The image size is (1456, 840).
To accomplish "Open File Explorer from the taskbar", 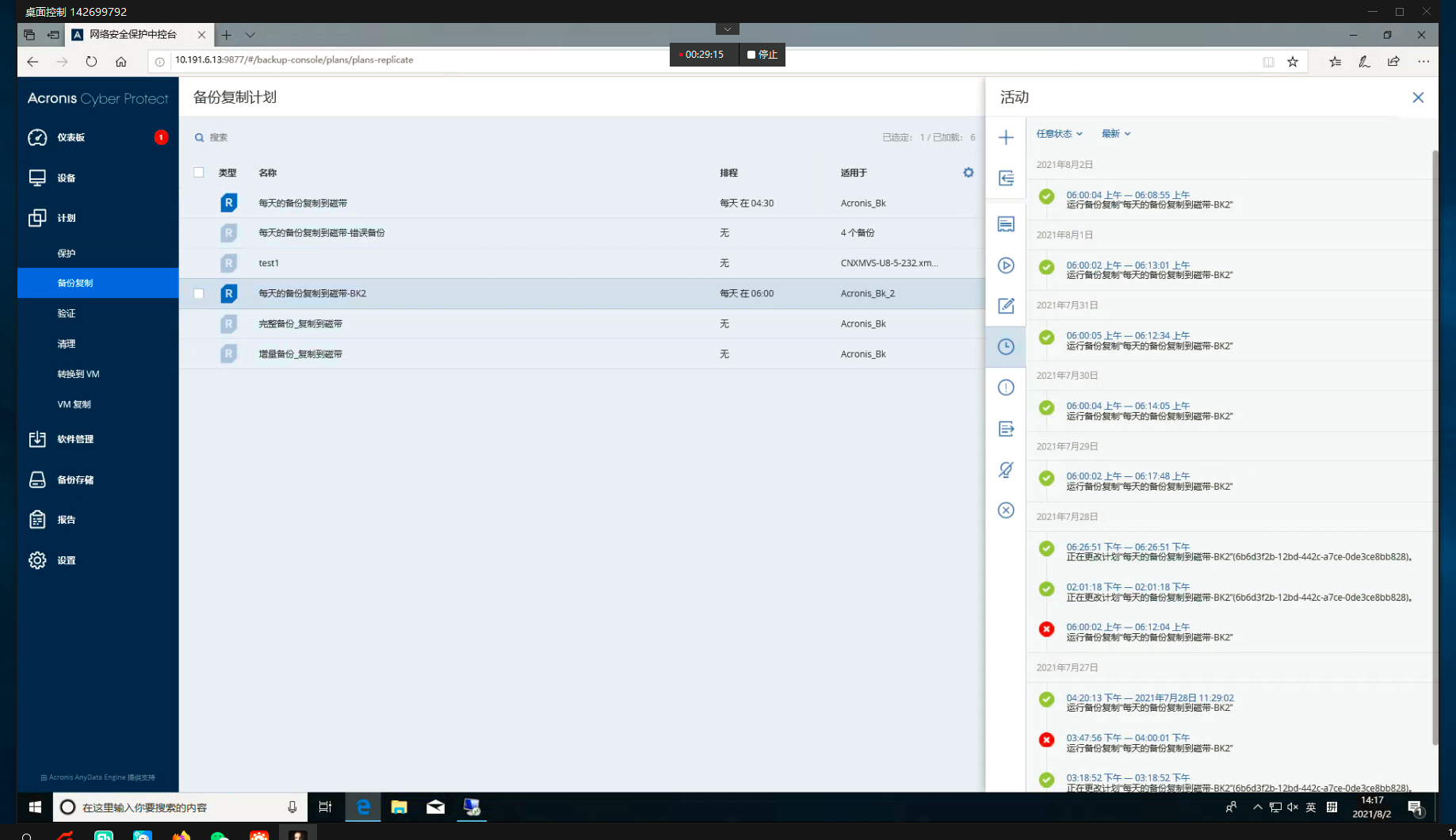I will click(x=399, y=807).
